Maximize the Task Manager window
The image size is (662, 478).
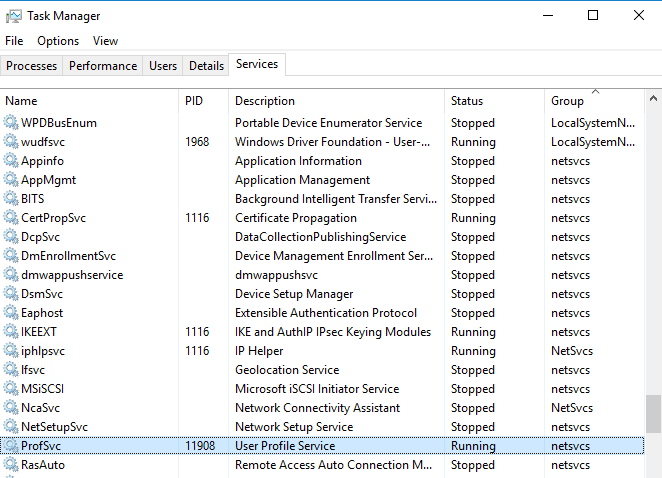pyautogui.click(x=593, y=16)
